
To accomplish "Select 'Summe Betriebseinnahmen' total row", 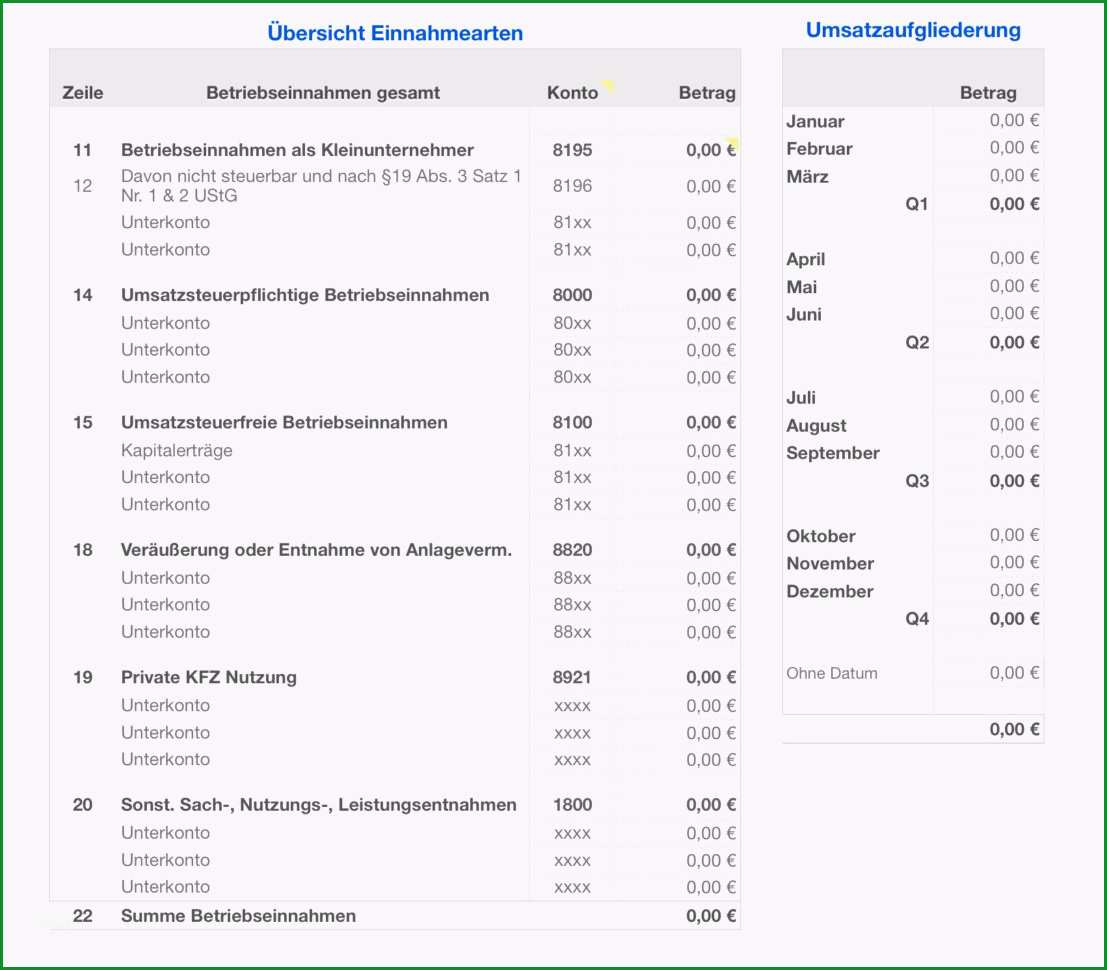I will 395,916.
